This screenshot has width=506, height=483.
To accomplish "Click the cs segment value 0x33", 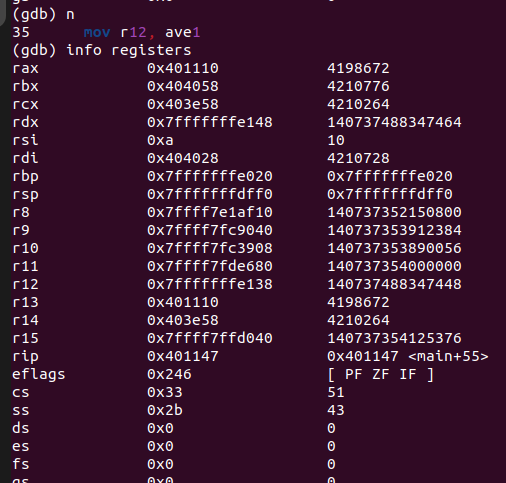I will [x=165, y=392].
